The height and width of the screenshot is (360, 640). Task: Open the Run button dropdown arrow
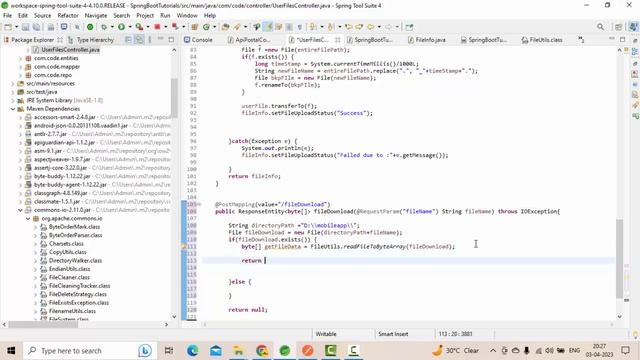130,27
